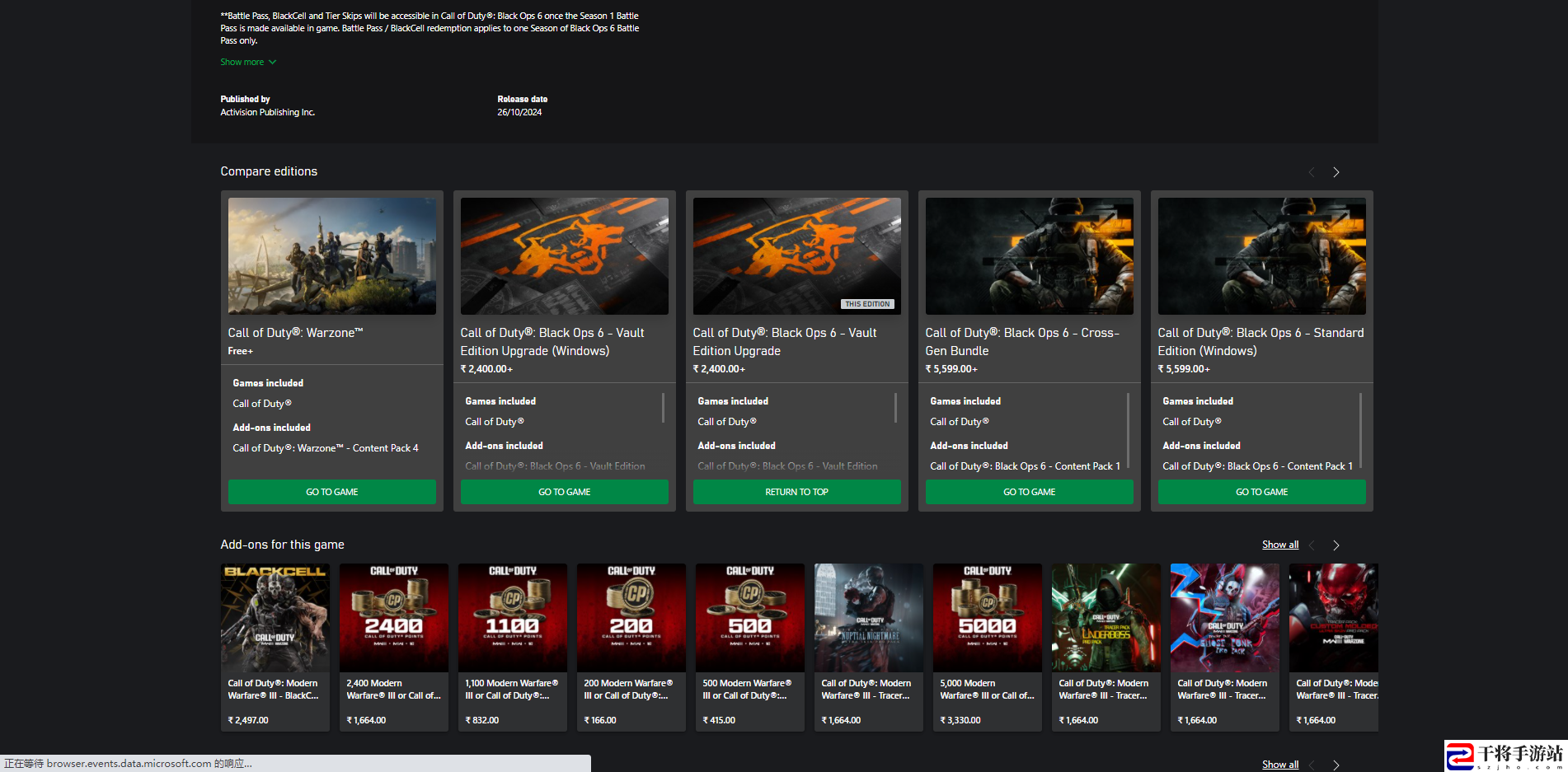Click RETURN TO TOP button
1568x772 pixels.
click(x=797, y=492)
